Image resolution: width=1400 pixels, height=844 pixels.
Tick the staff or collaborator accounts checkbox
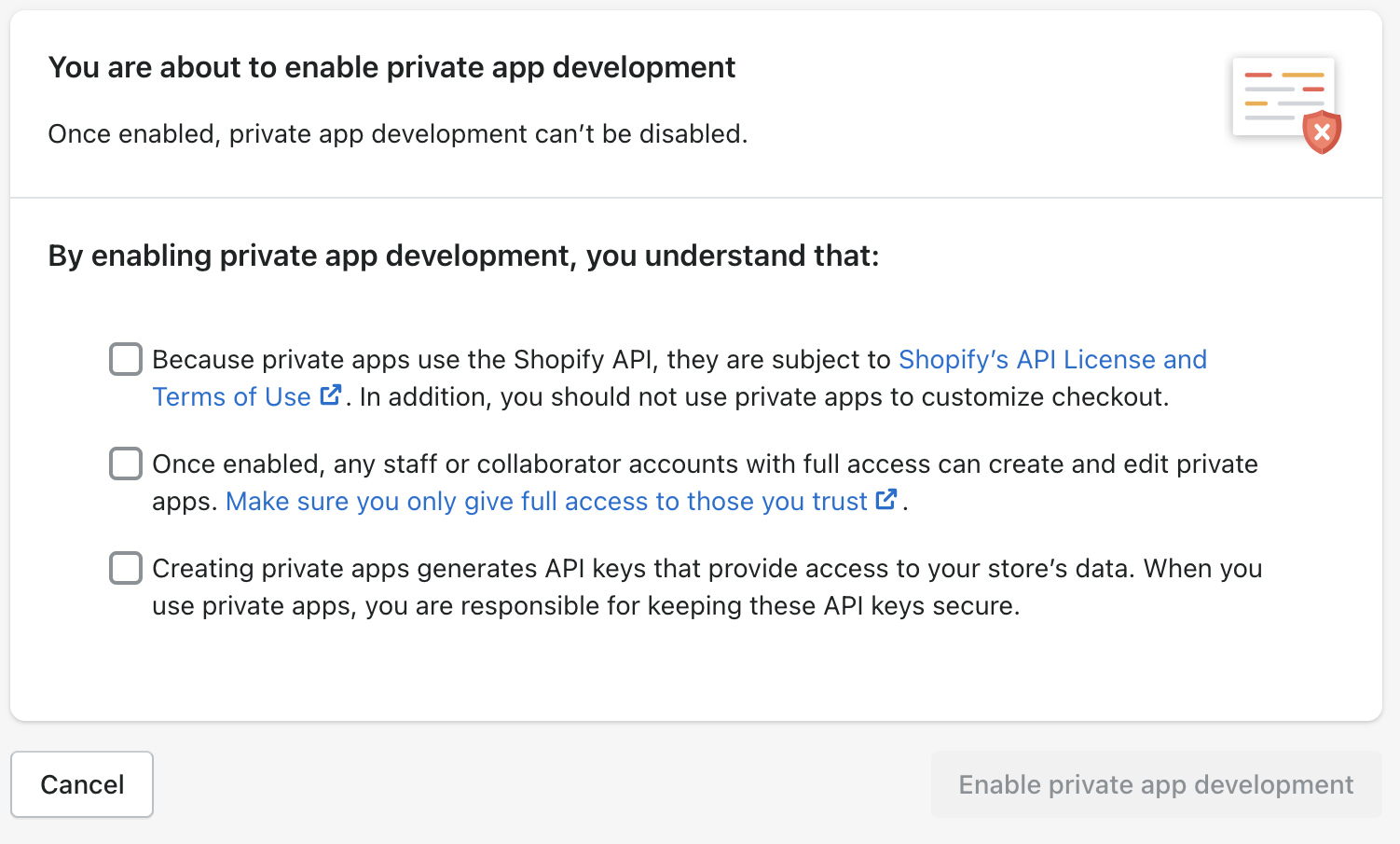click(126, 464)
